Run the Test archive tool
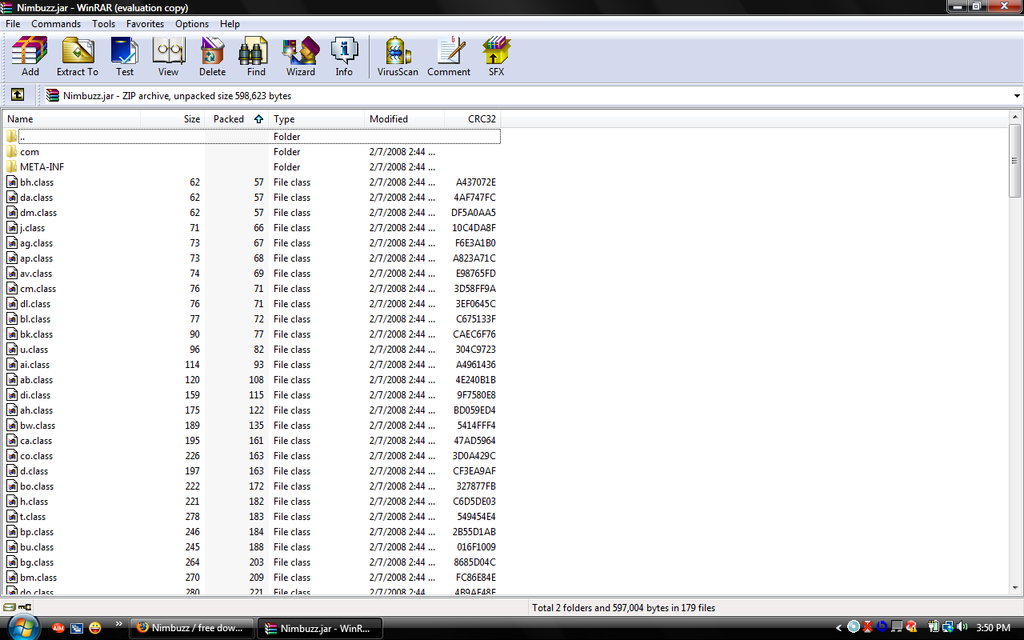This screenshot has width=1024, height=640. coord(124,57)
